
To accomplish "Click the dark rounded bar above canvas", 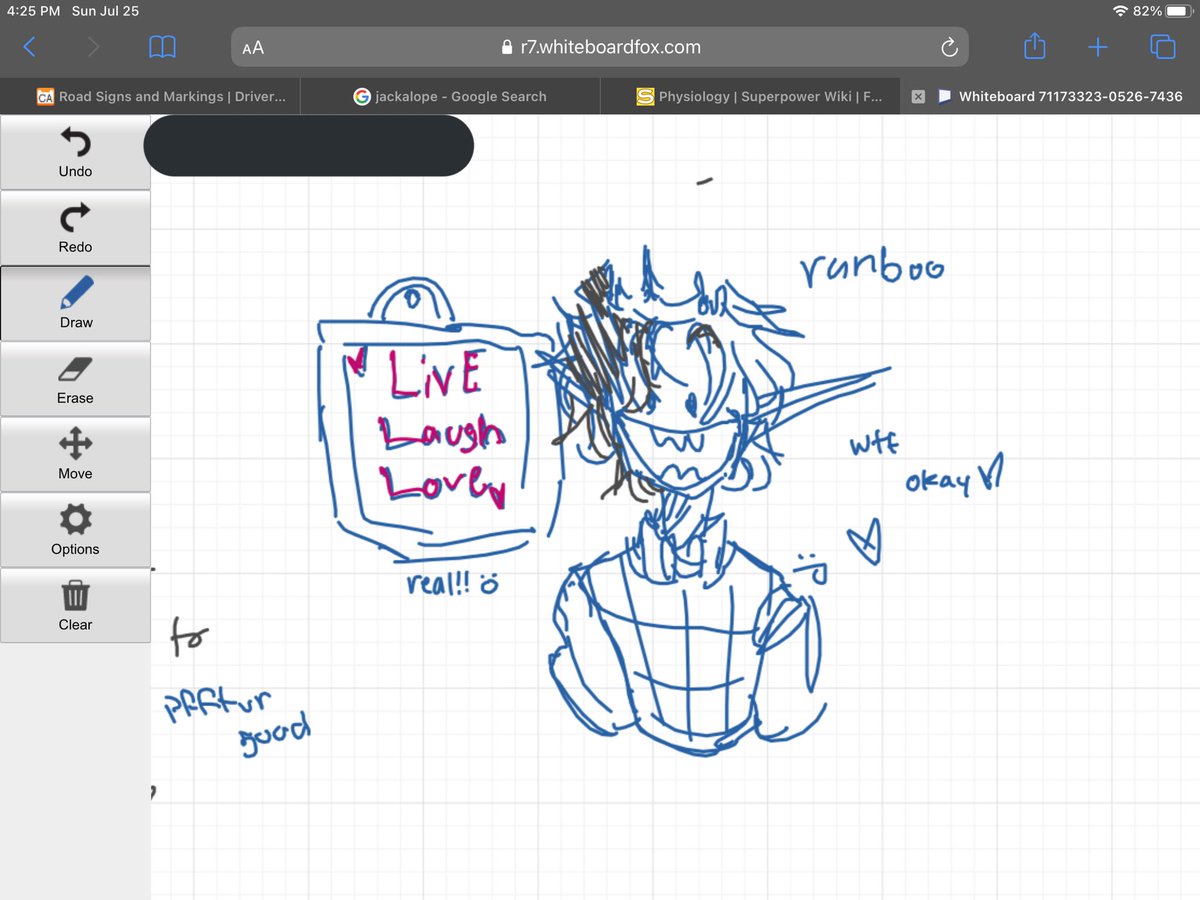I will click(x=309, y=146).
